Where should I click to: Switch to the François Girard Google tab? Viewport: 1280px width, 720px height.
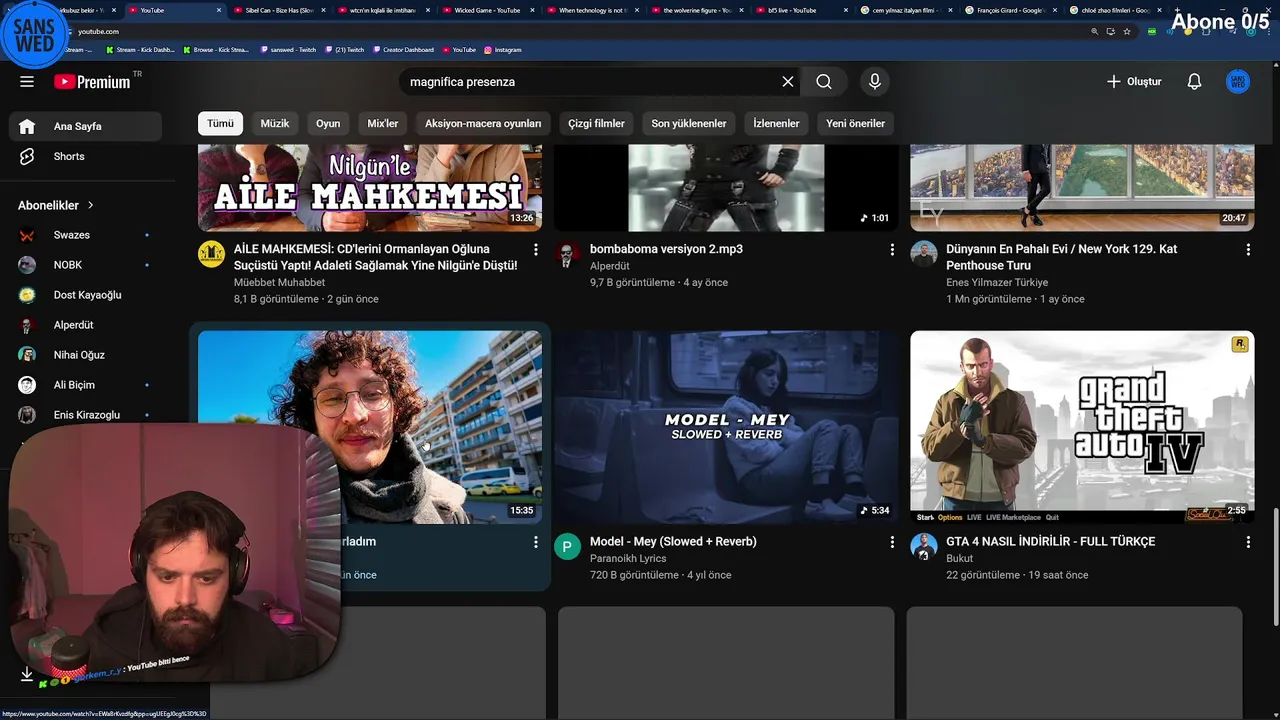tap(1010, 10)
